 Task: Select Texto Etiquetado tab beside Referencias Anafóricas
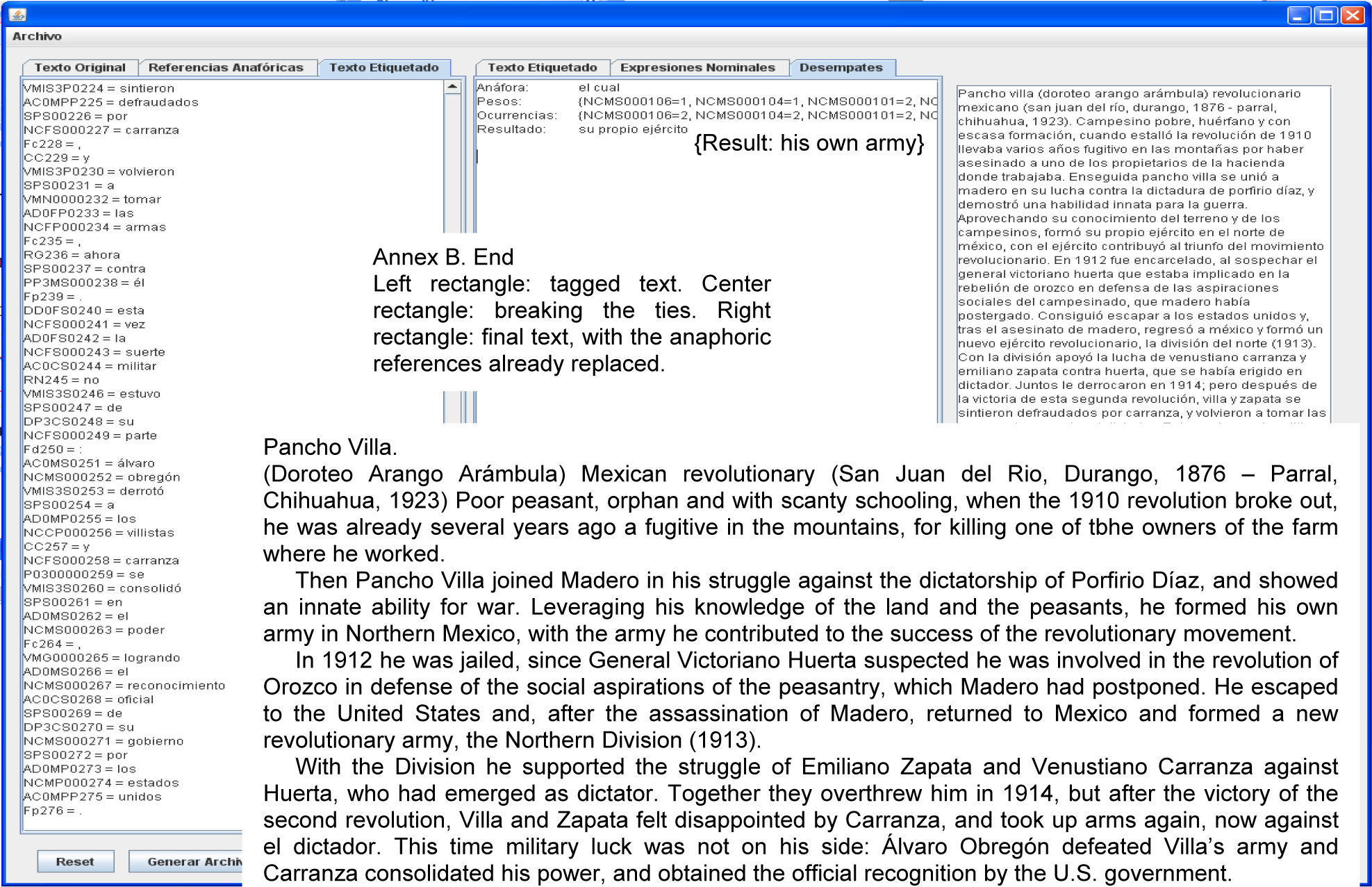[383, 67]
